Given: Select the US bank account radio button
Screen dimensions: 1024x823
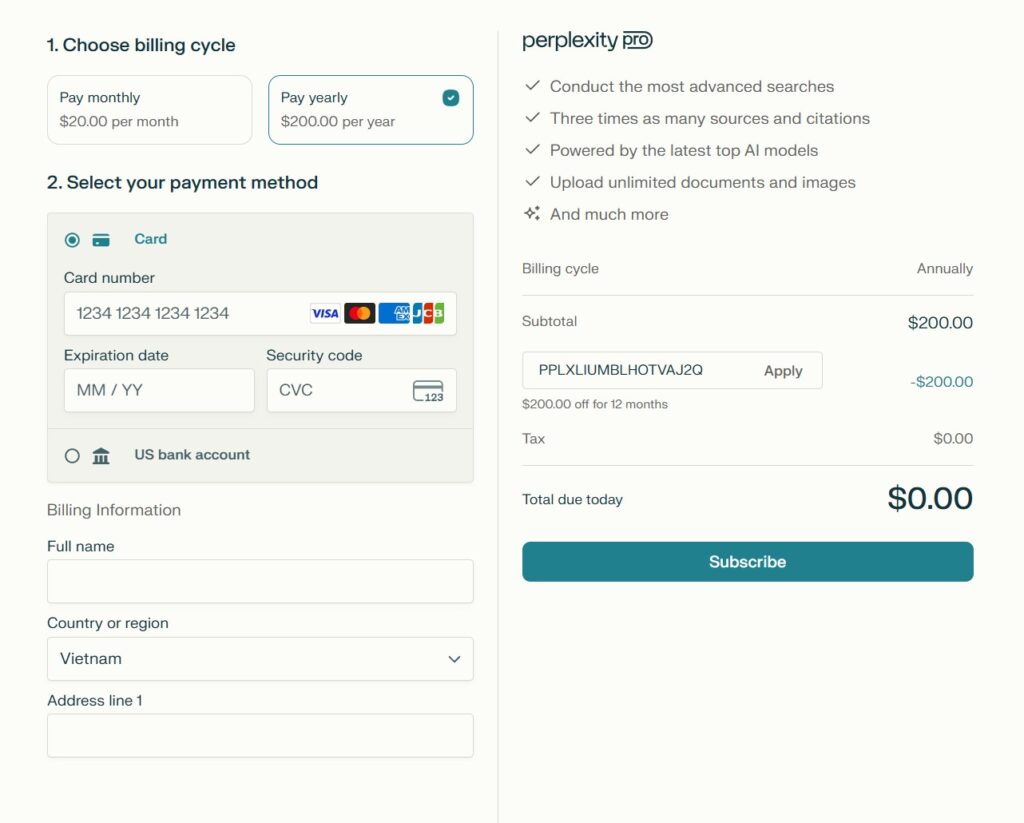Looking at the screenshot, I should pos(72,456).
